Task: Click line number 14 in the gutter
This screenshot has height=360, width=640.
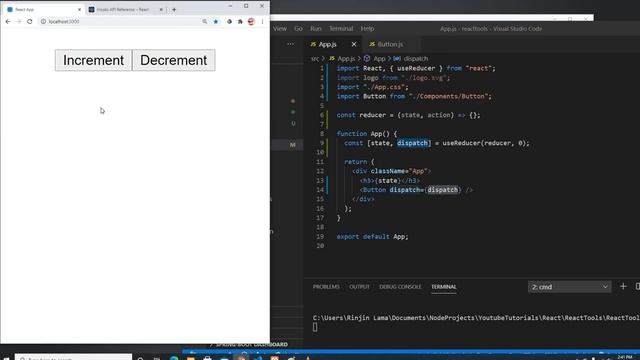Action: pyautogui.click(x=320, y=190)
